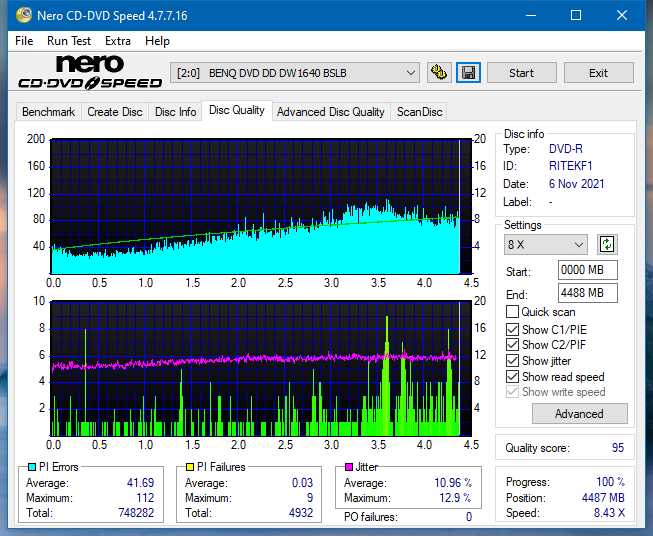This screenshot has height=536, width=653.
Task: Toggle Show C1/PIE checkbox
Action: click(x=512, y=329)
